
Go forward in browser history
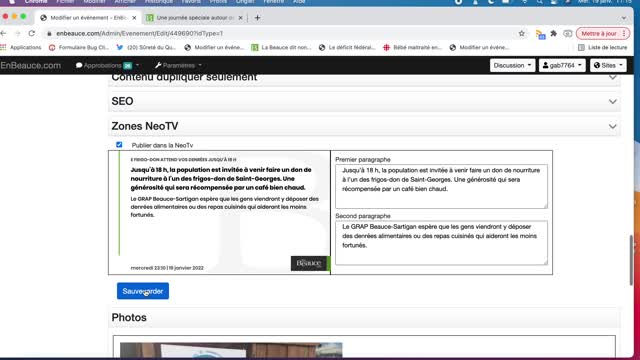click(x=18, y=33)
